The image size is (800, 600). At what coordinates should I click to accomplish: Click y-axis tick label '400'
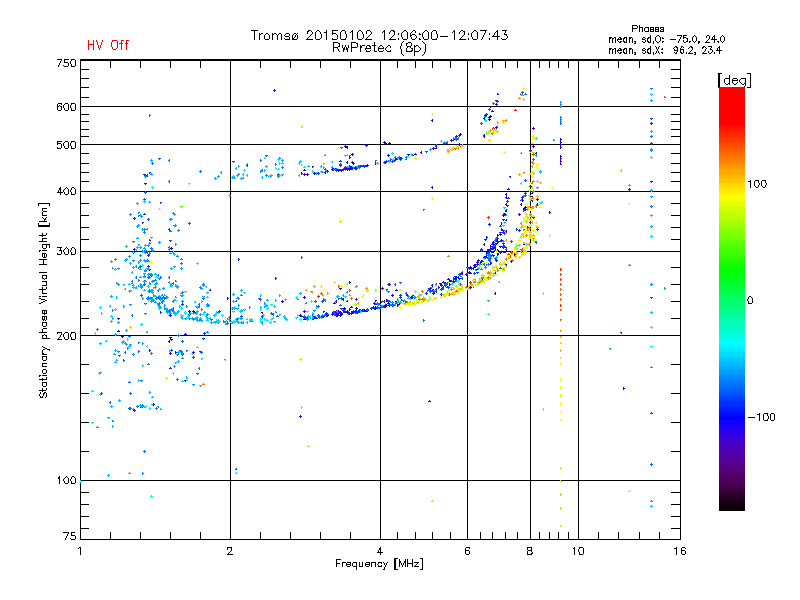(66, 191)
